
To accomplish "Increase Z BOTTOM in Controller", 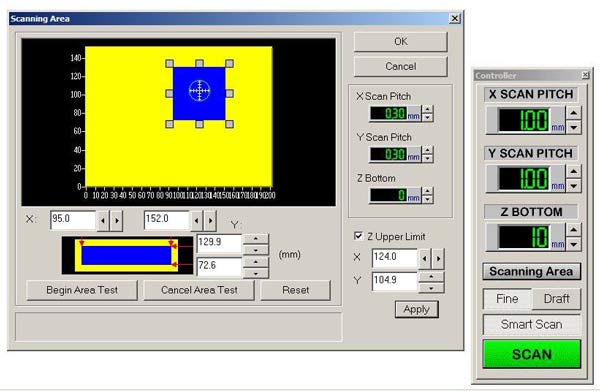I will (573, 230).
